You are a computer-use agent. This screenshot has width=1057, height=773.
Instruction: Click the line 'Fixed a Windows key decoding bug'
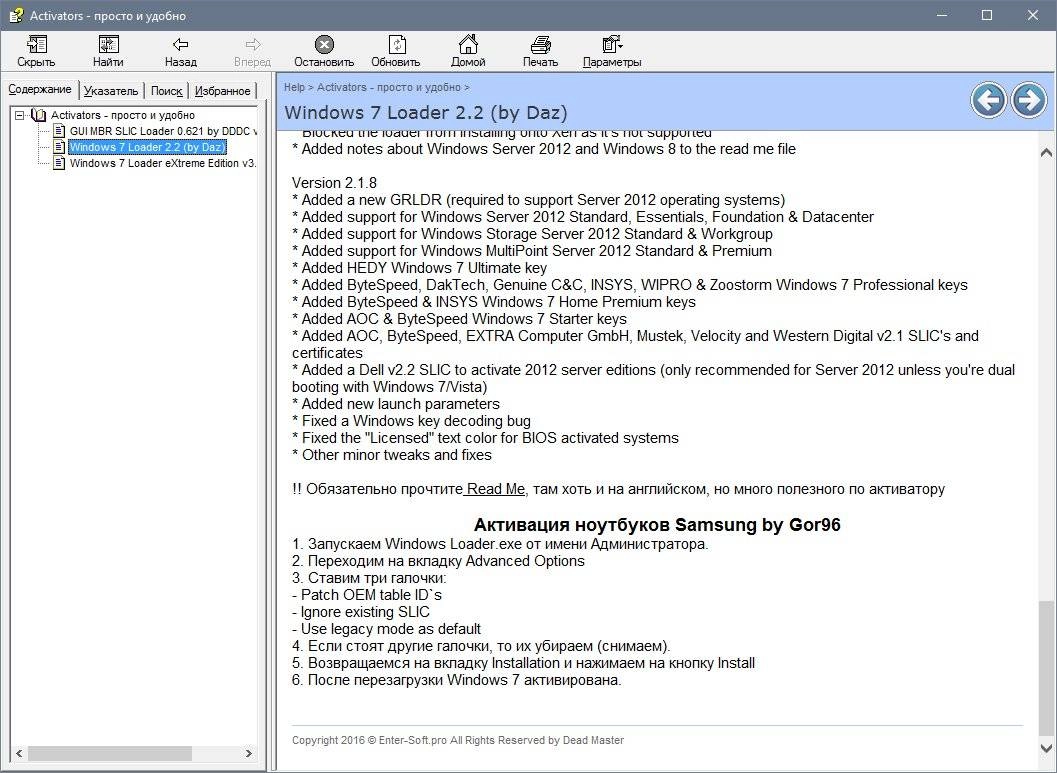[x=411, y=421]
